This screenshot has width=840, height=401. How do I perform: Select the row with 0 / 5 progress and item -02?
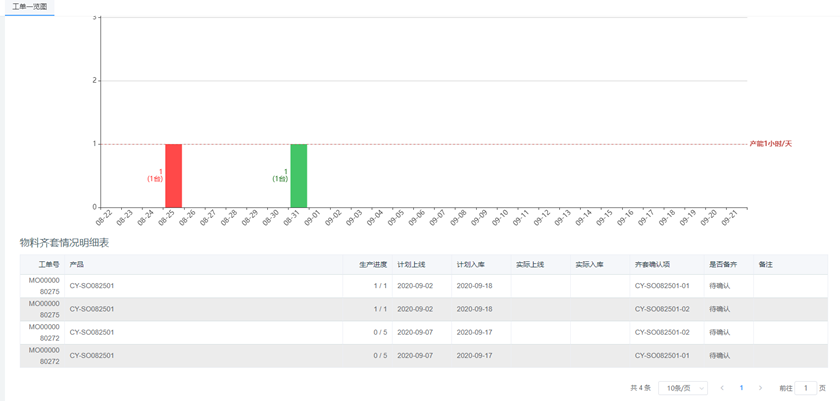click(x=400, y=332)
